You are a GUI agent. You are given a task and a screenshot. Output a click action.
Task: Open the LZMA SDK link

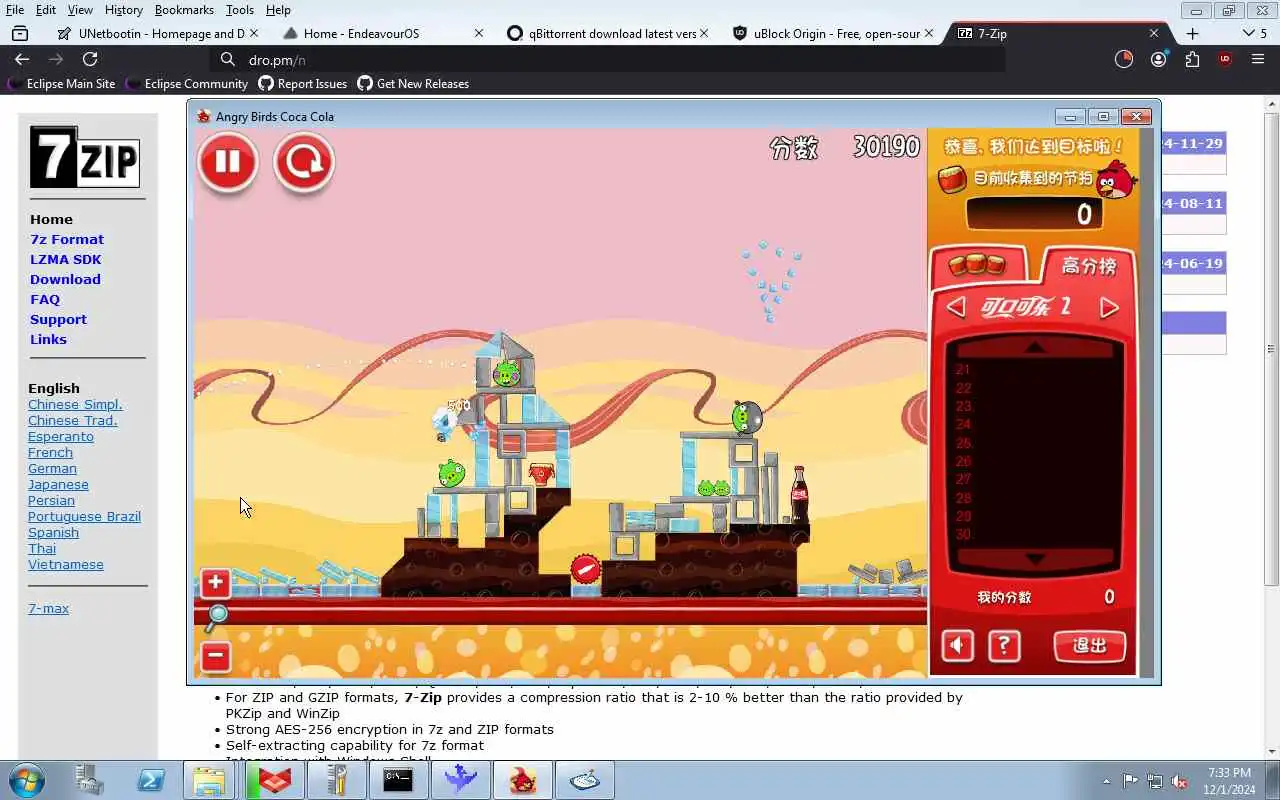(x=65, y=259)
